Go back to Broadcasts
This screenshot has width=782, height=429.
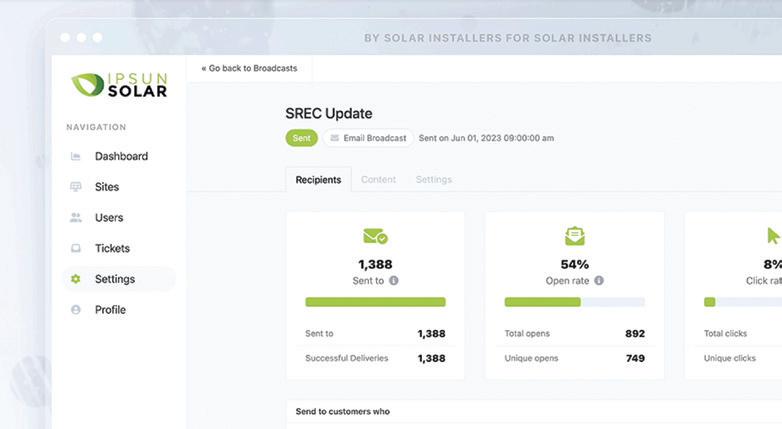(249, 69)
